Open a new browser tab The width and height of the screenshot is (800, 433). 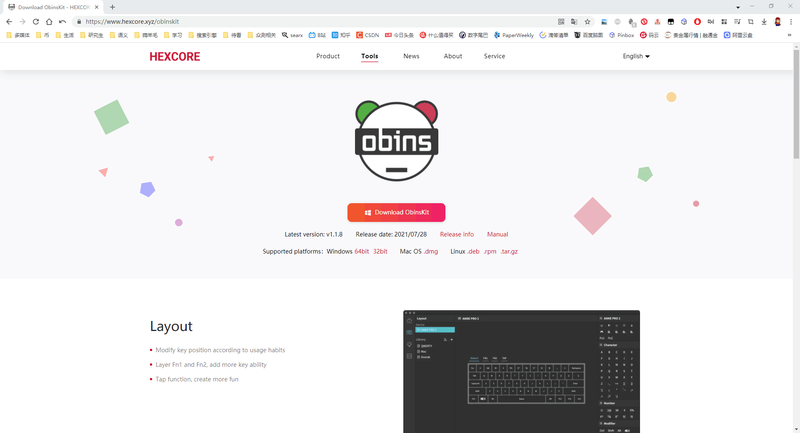(x=112, y=7)
